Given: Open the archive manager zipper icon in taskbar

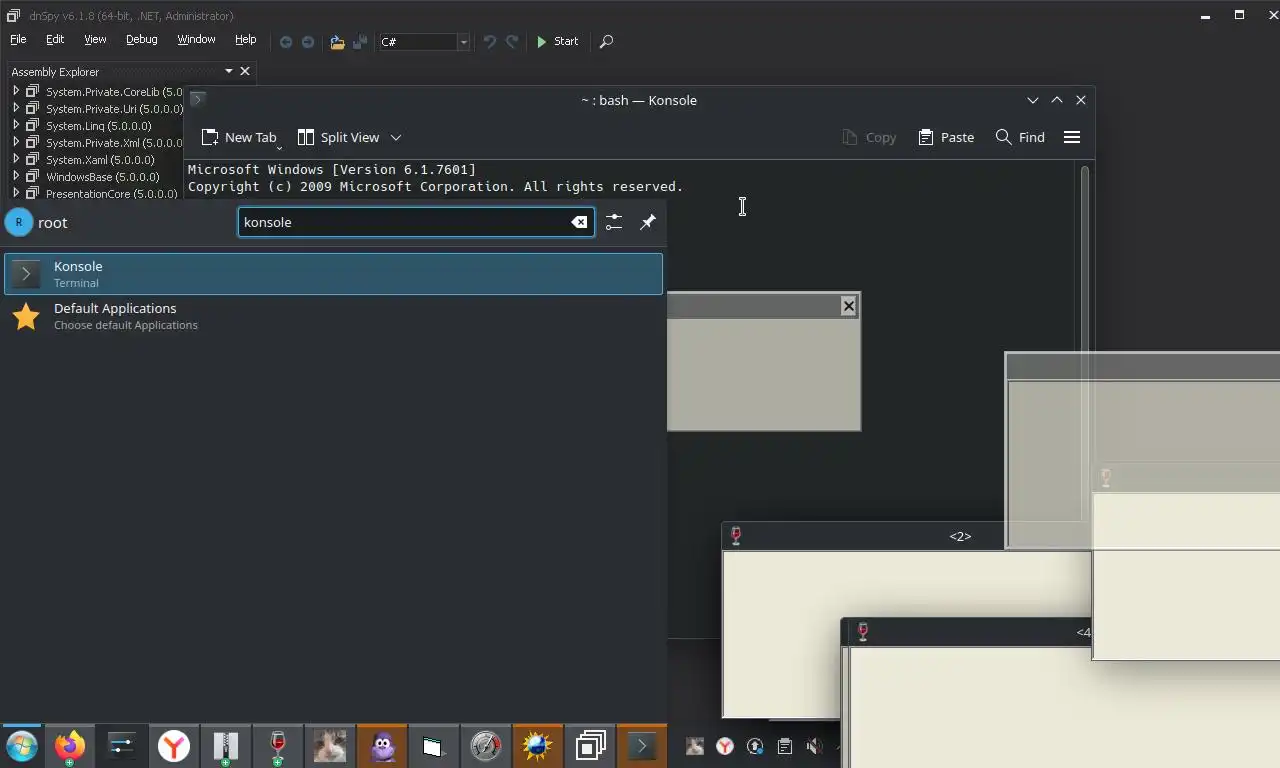Looking at the screenshot, I should tap(226, 746).
